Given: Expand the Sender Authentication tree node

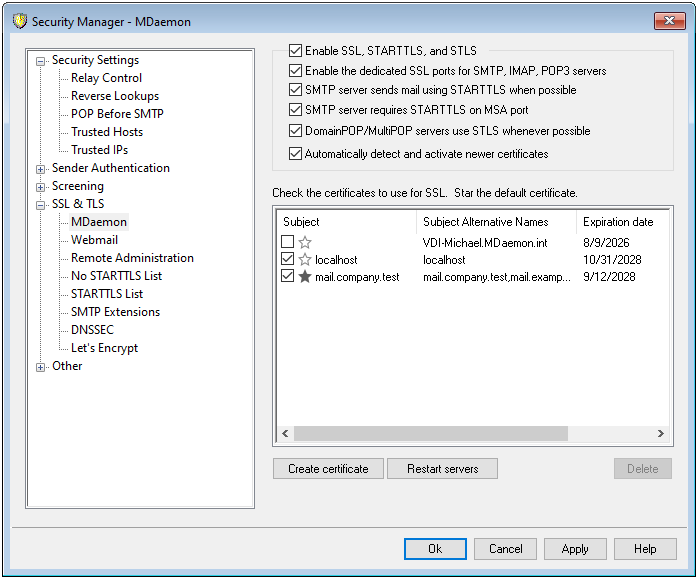Looking at the screenshot, I should pos(41,168).
